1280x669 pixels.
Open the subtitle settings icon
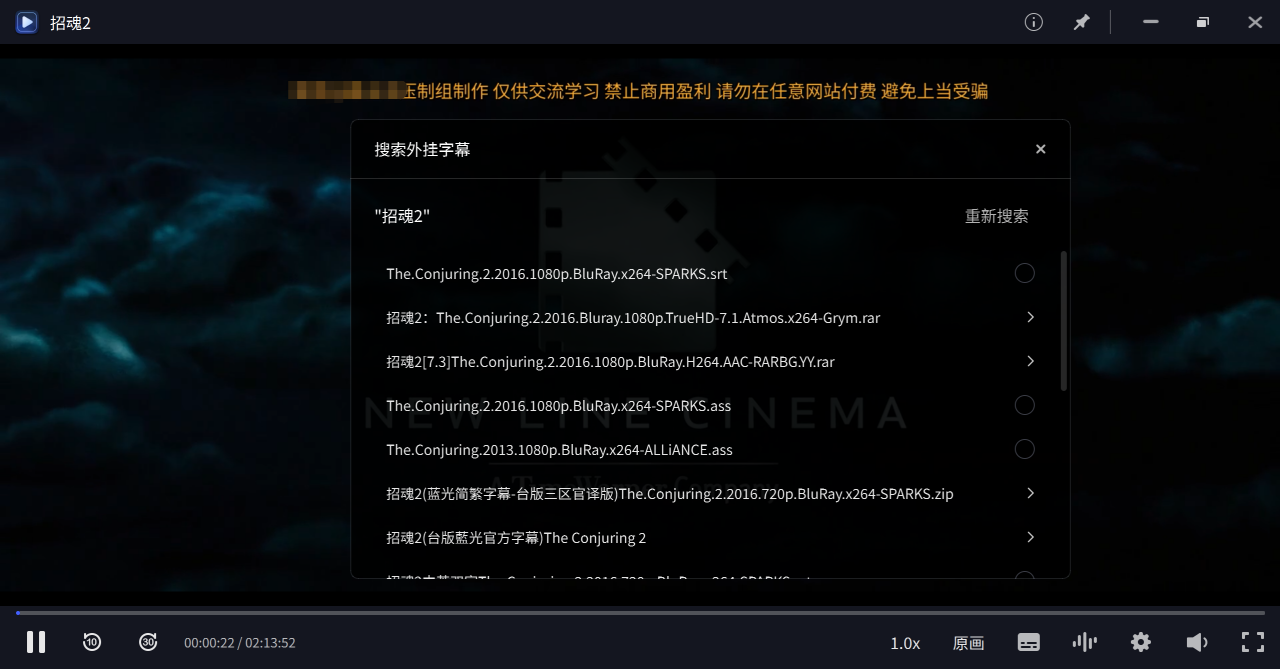coord(1029,642)
